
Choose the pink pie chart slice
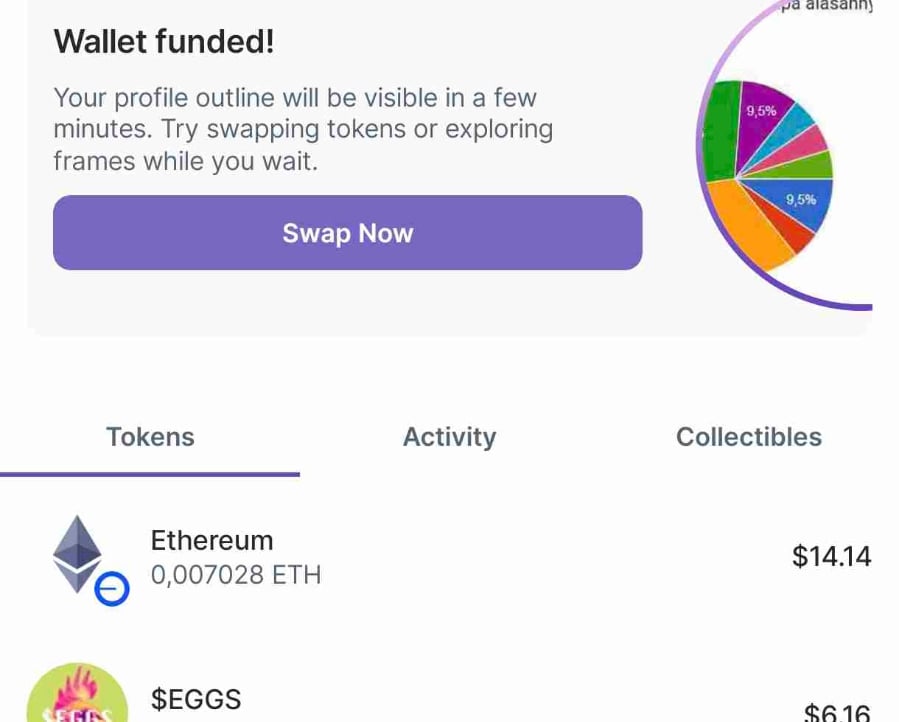click(x=806, y=141)
